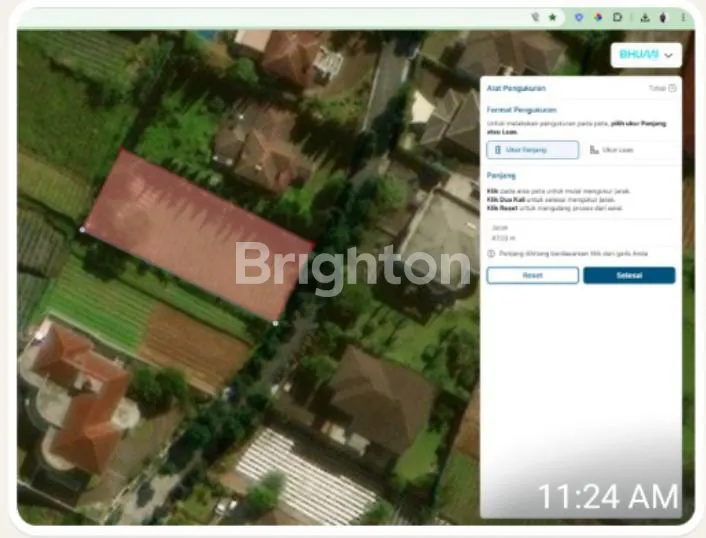The width and height of the screenshot is (706, 538).
Task: Click the info icon beside the length note
Action: pyautogui.click(x=491, y=254)
